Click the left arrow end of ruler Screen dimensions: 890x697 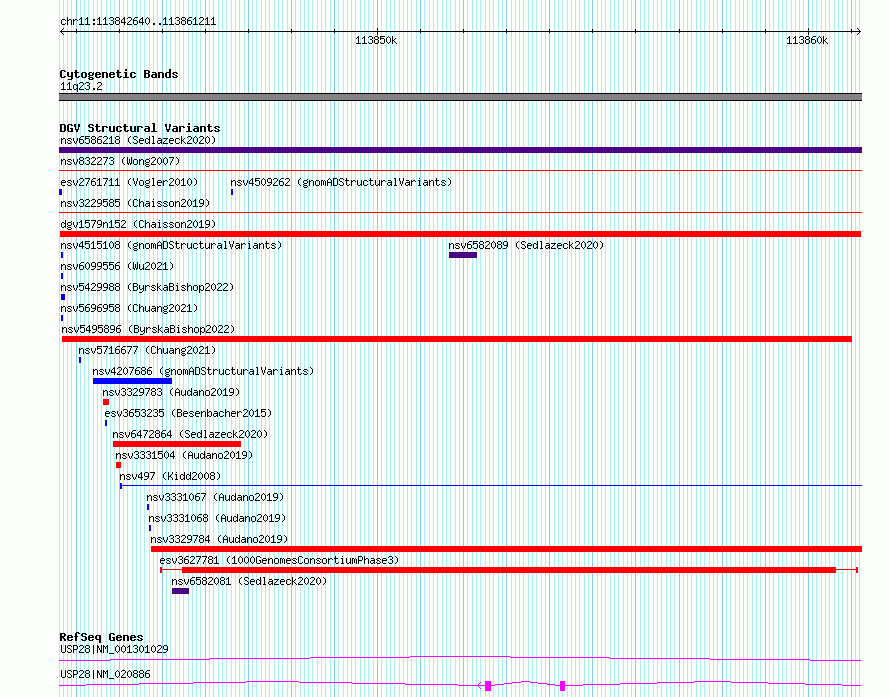tap(62, 31)
